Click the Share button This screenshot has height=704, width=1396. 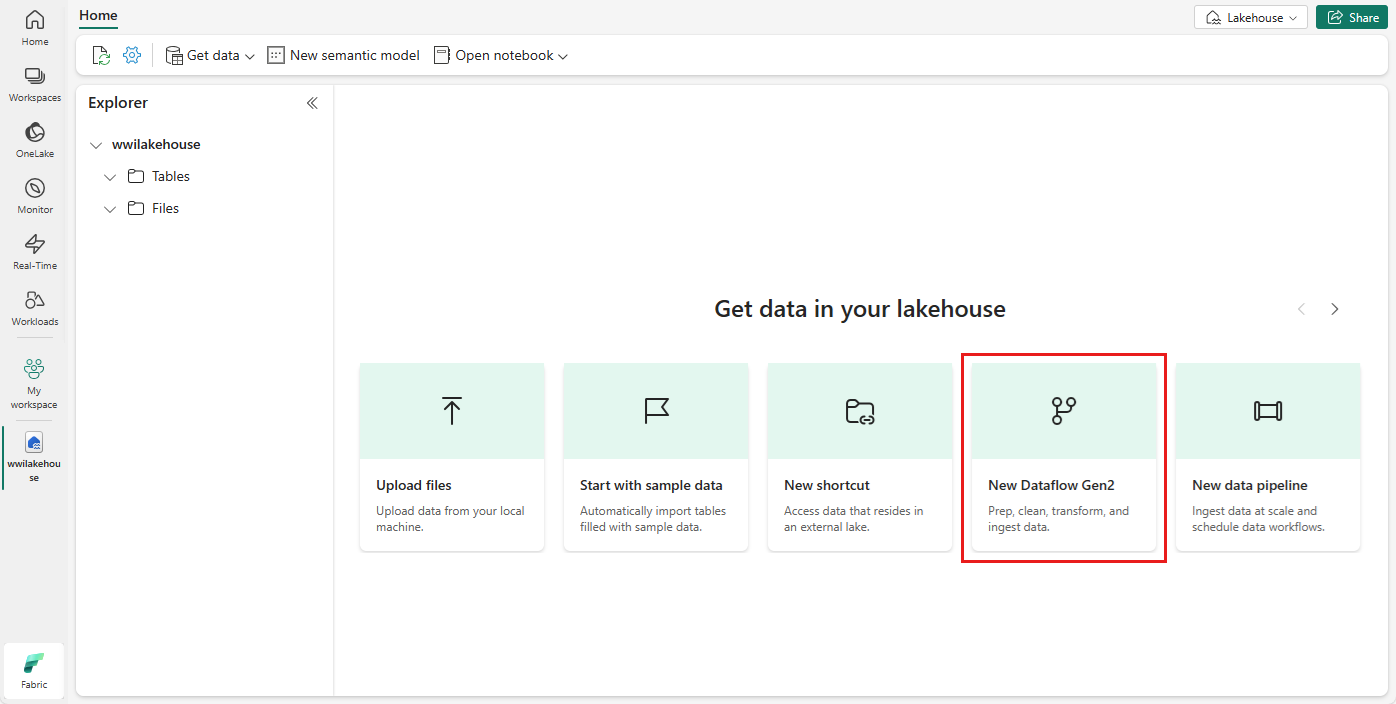pyautogui.click(x=1351, y=17)
